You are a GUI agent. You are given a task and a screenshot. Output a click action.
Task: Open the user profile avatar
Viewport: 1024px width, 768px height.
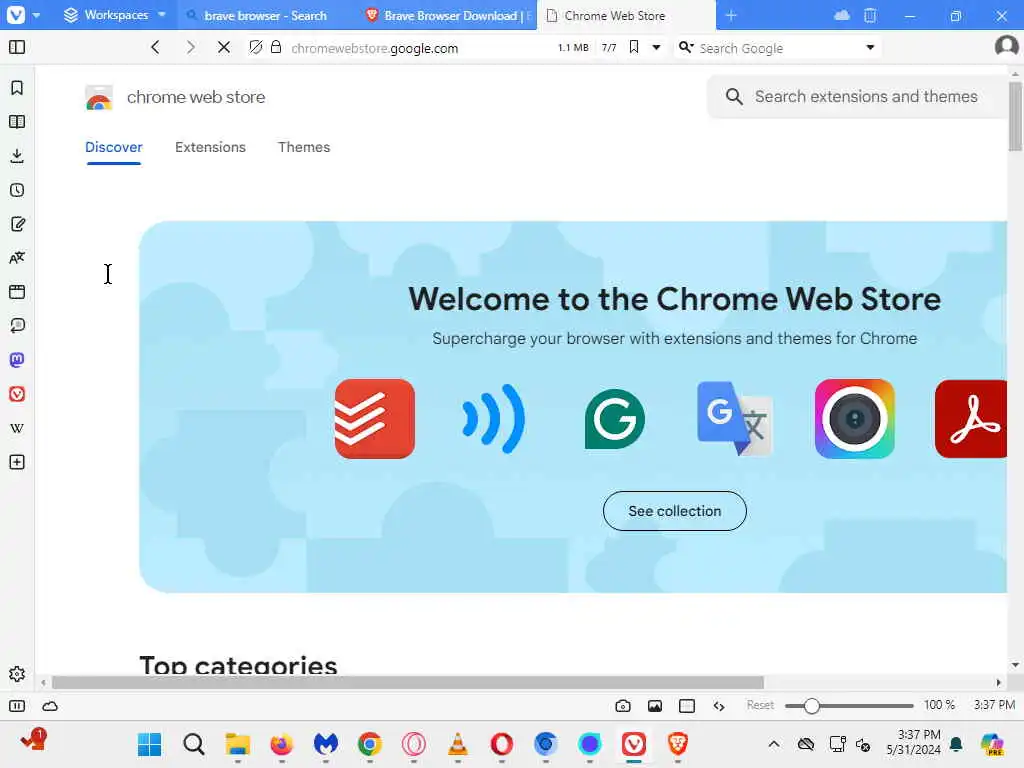[x=1006, y=46]
